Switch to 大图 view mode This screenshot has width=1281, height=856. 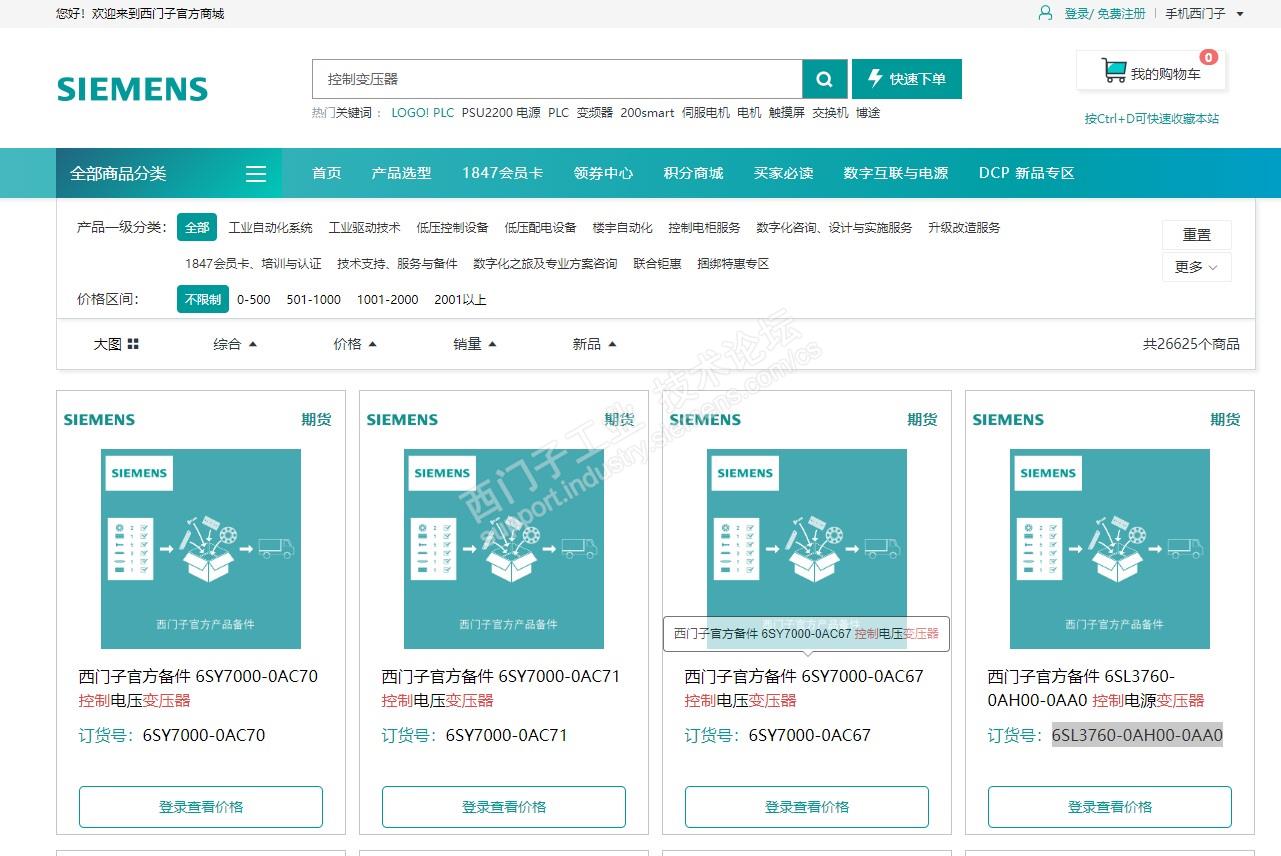(x=116, y=344)
